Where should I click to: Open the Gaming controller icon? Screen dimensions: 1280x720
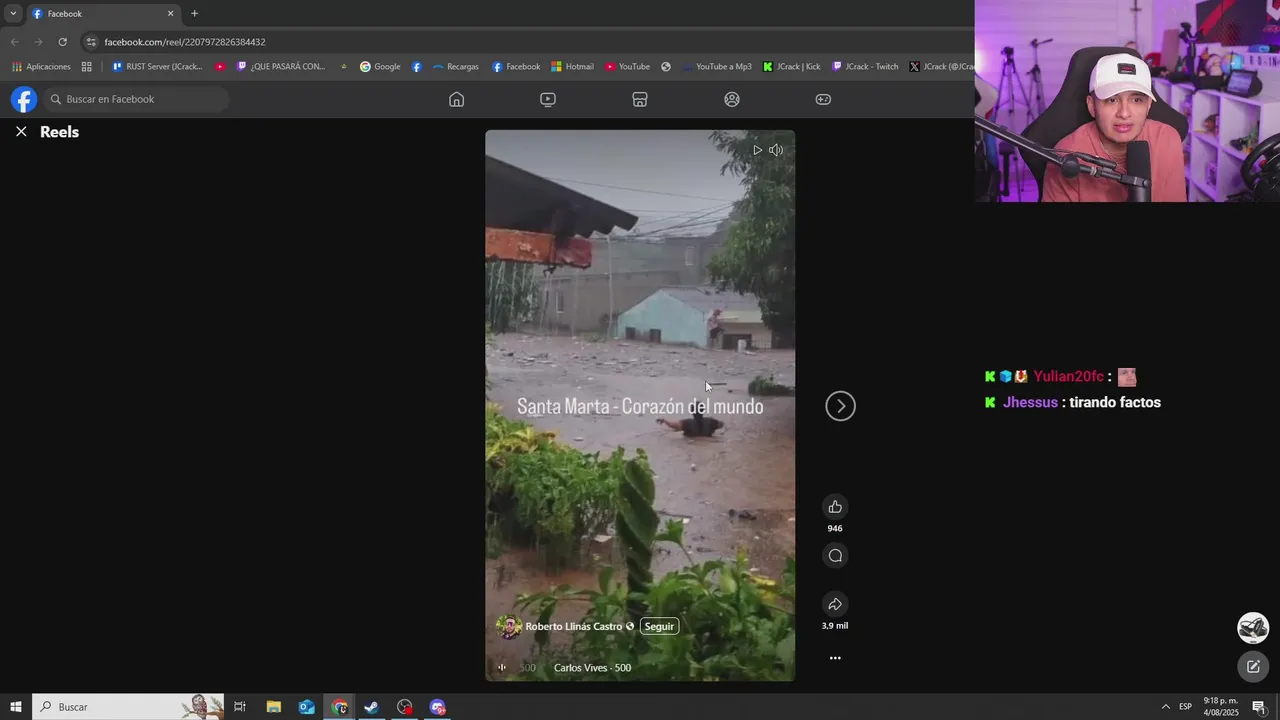click(823, 99)
